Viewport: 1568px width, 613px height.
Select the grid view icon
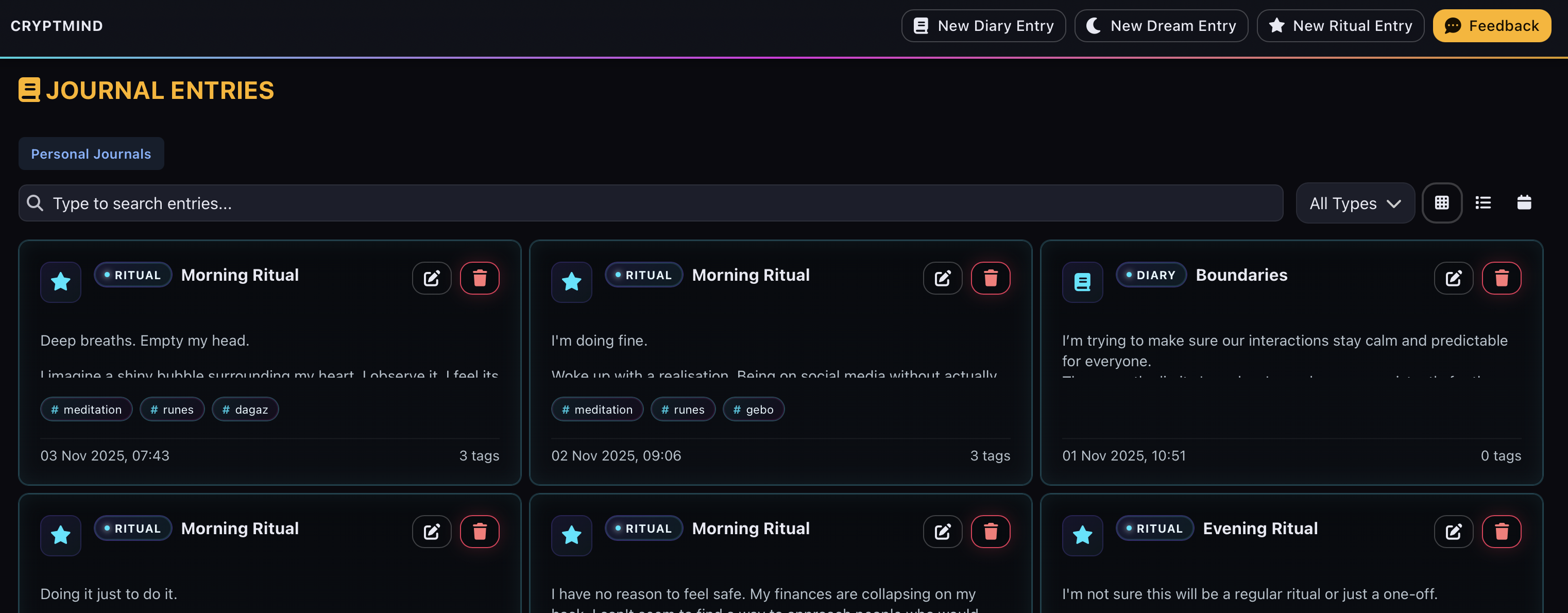pyautogui.click(x=1442, y=203)
